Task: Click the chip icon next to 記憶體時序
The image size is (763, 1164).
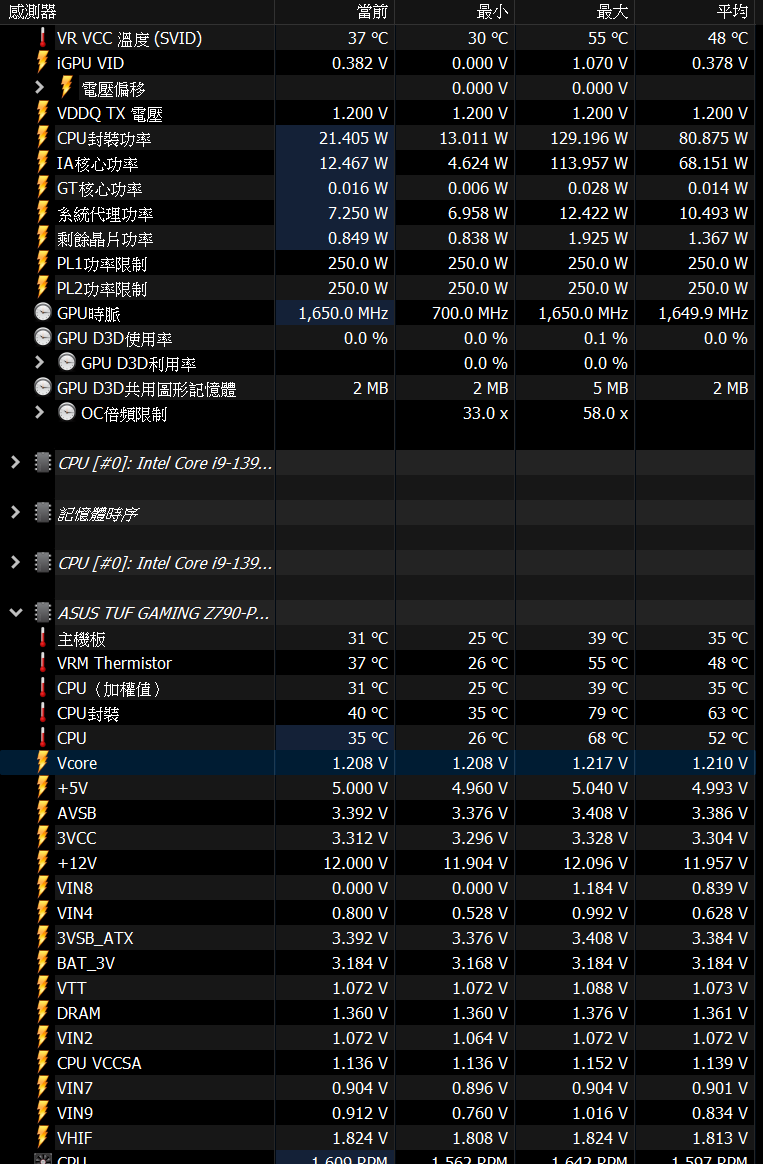Action: click(x=43, y=513)
